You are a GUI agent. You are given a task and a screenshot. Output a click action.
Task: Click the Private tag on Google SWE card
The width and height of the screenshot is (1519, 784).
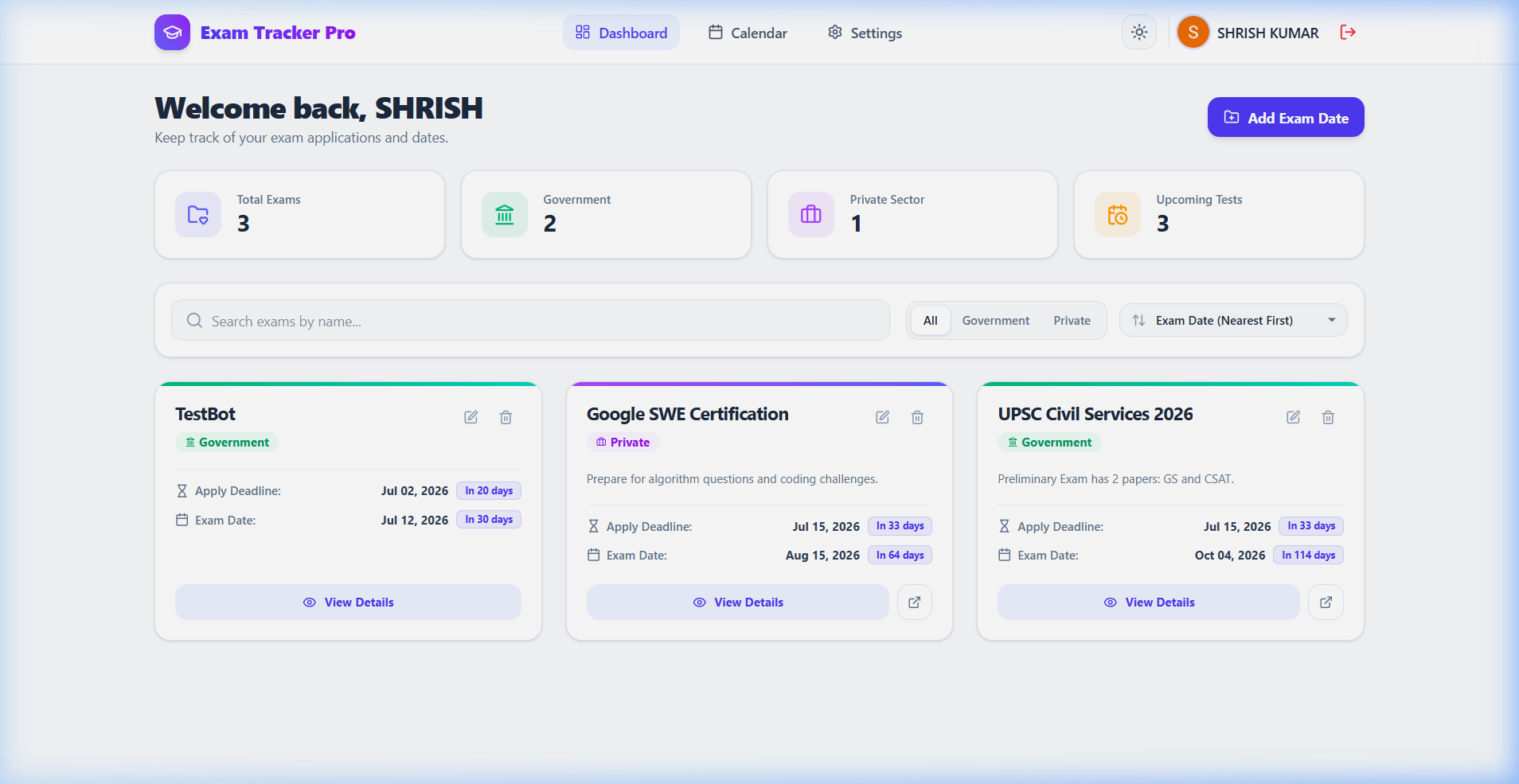(x=623, y=443)
